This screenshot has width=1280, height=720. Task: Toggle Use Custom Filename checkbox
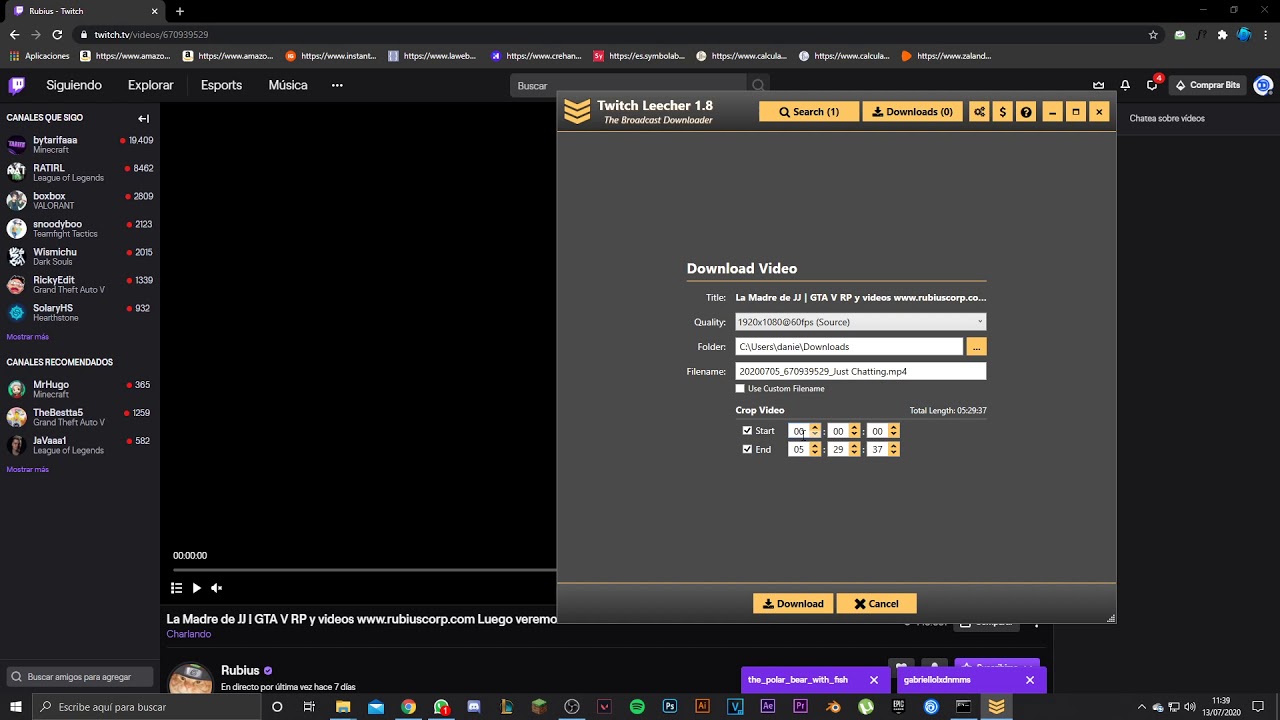tap(740, 388)
